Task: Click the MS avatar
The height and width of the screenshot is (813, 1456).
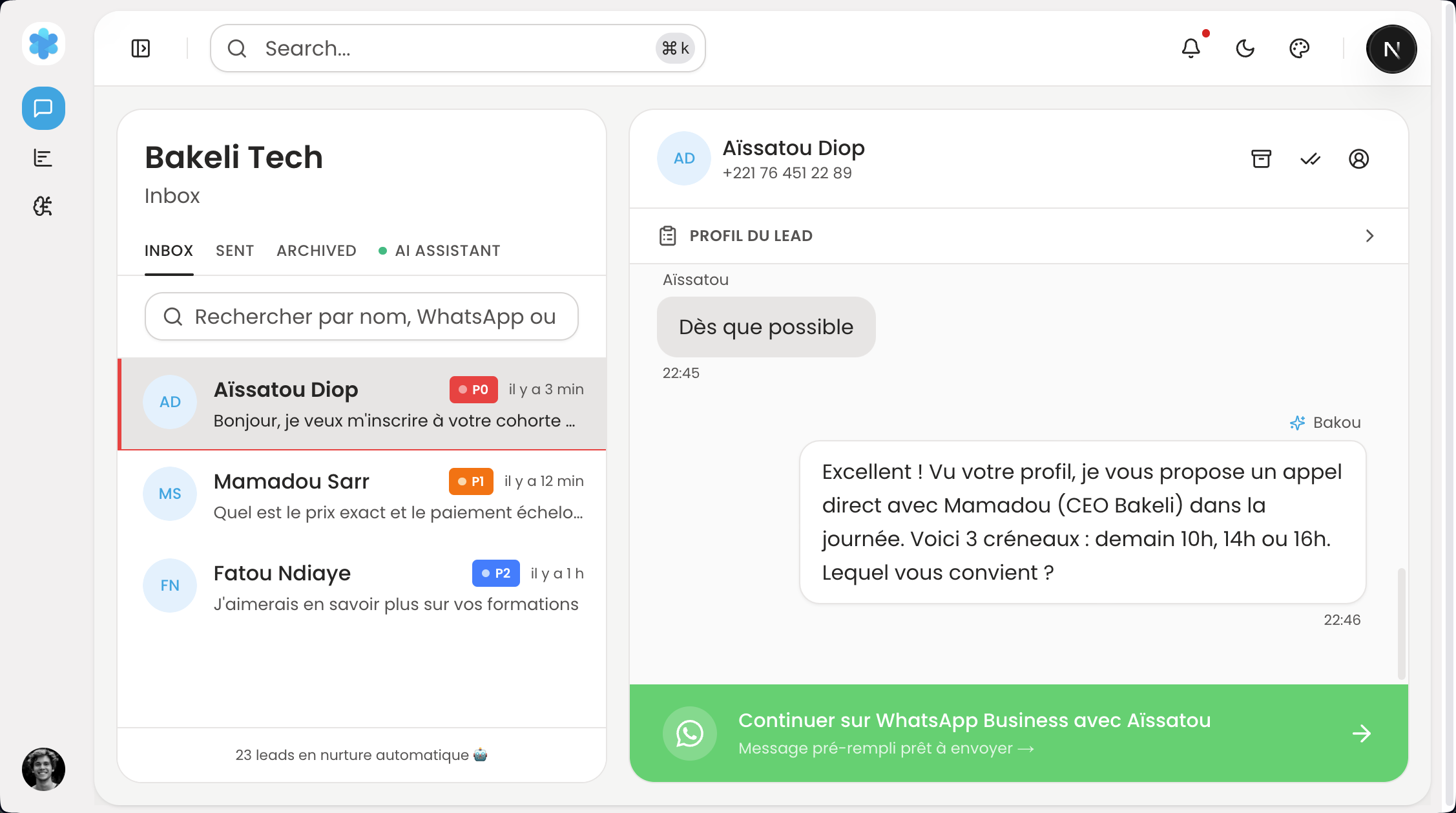Action: point(170,494)
